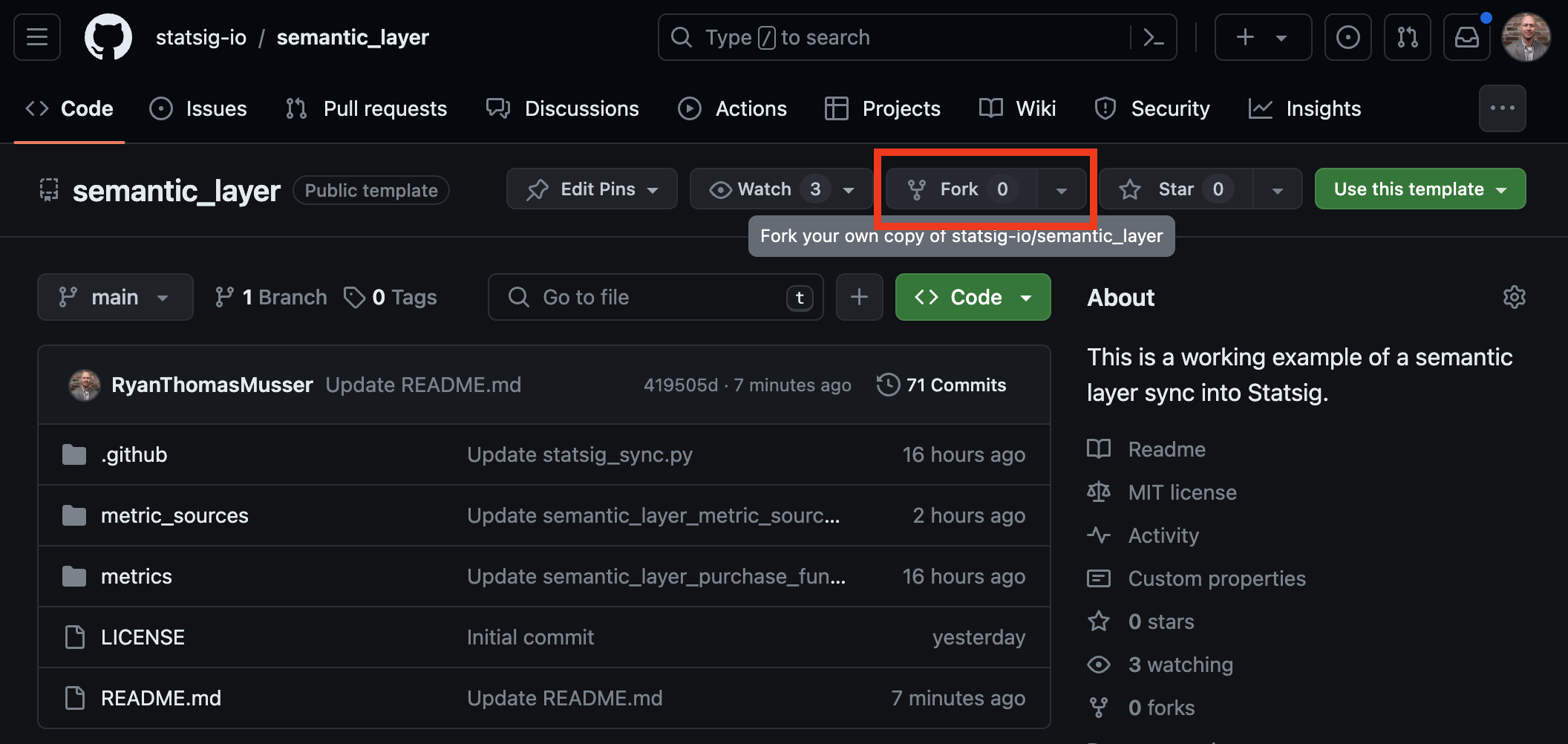The width and height of the screenshot is (1568, 744).
Task: Open the metric_sources folder
Action: click(174, 515)
